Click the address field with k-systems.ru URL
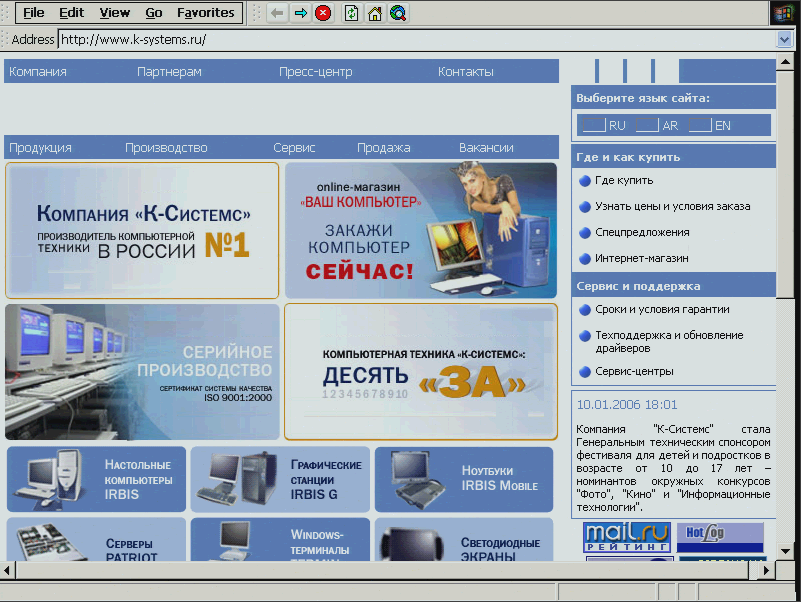 coord(417,39)
